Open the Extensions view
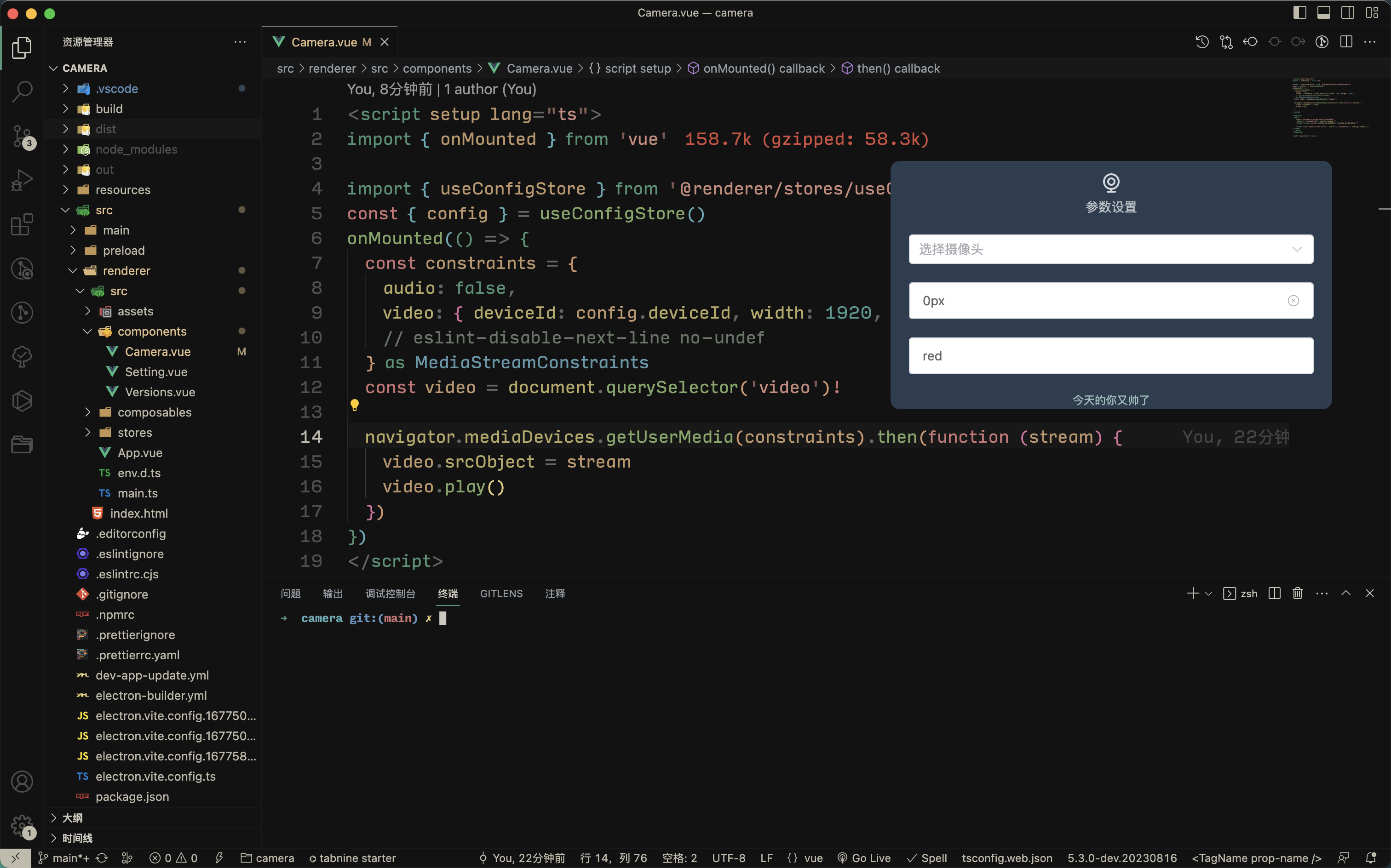 point(22,224)
